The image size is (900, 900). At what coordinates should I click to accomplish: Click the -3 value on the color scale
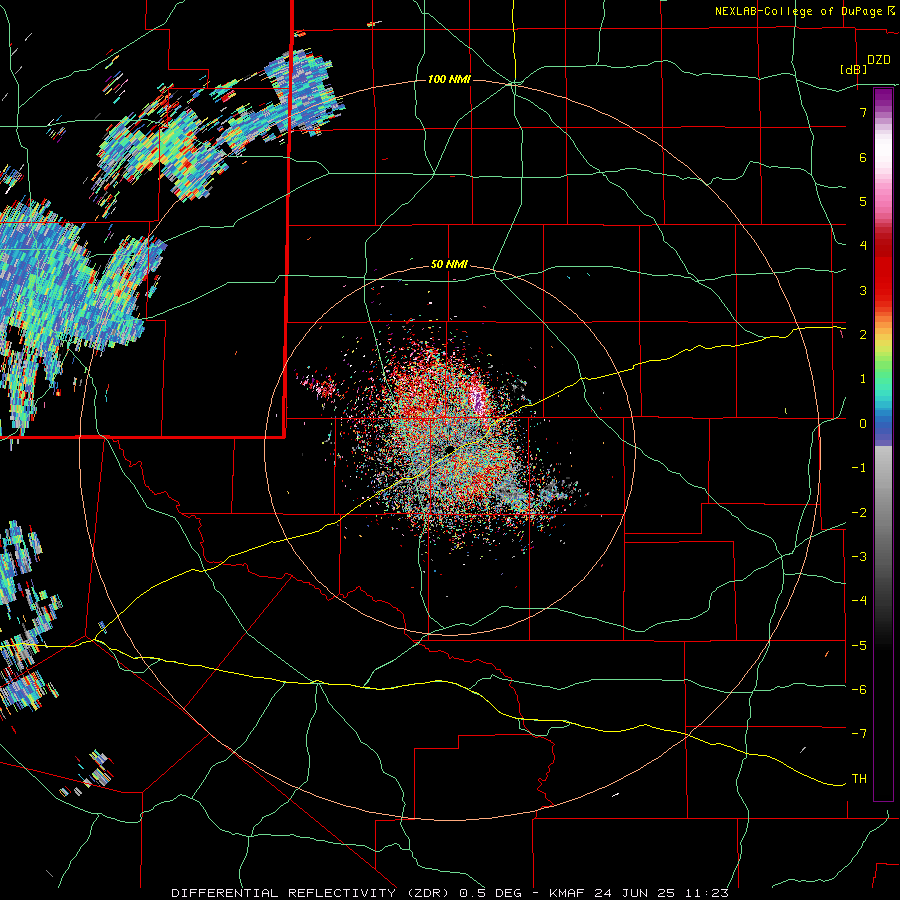(859, 557)
